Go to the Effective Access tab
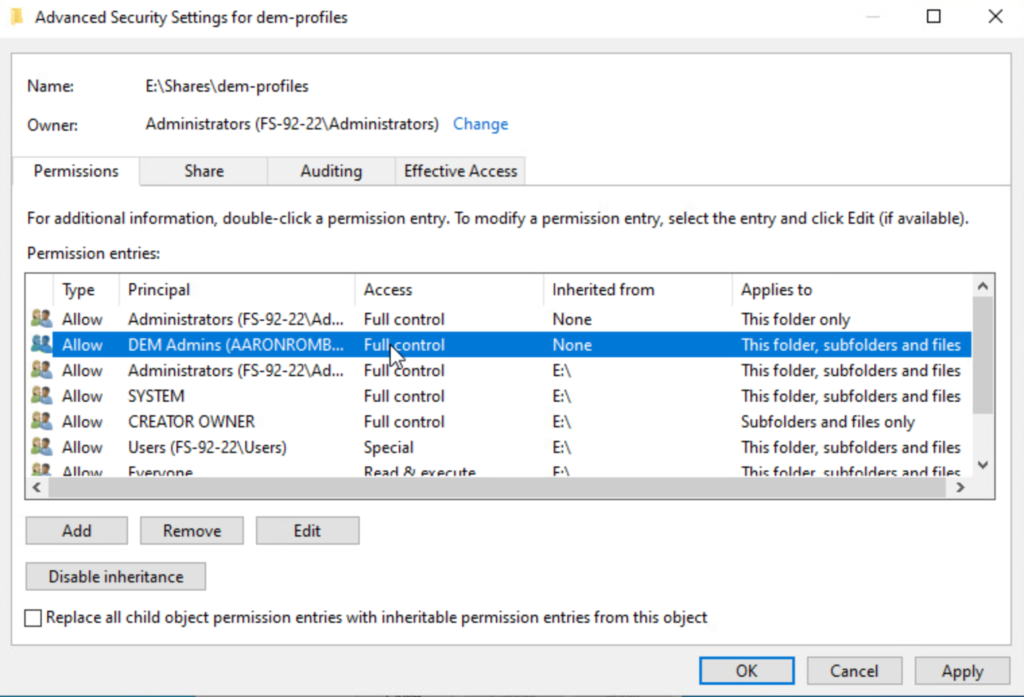1024x697 pixels. coord(460,171)
